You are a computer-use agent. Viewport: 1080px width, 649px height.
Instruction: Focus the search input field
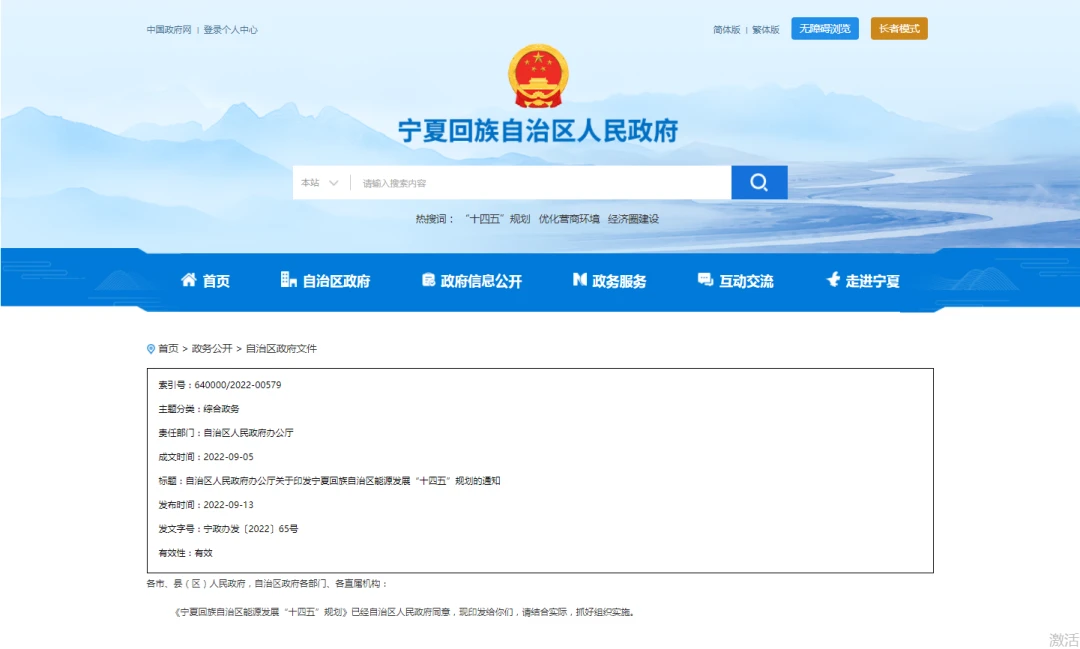click(540, 183)
